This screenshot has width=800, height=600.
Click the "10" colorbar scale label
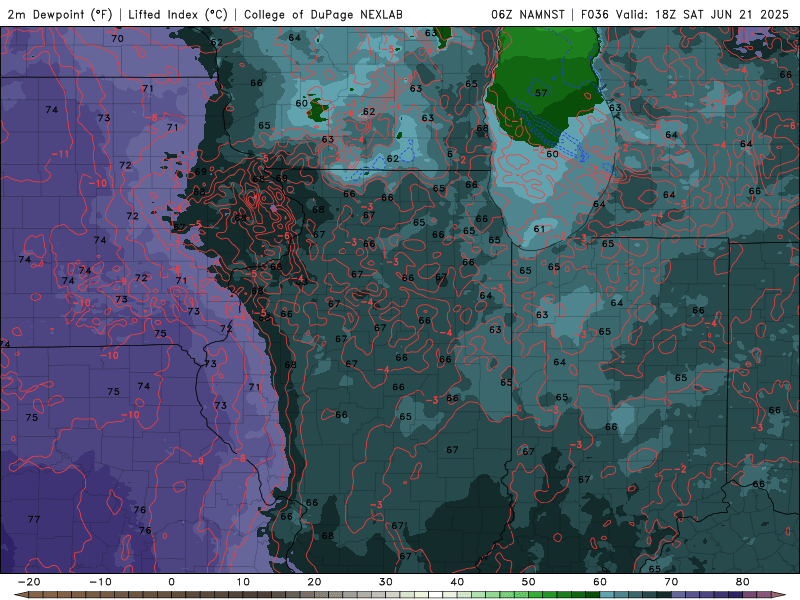[243, 582]
